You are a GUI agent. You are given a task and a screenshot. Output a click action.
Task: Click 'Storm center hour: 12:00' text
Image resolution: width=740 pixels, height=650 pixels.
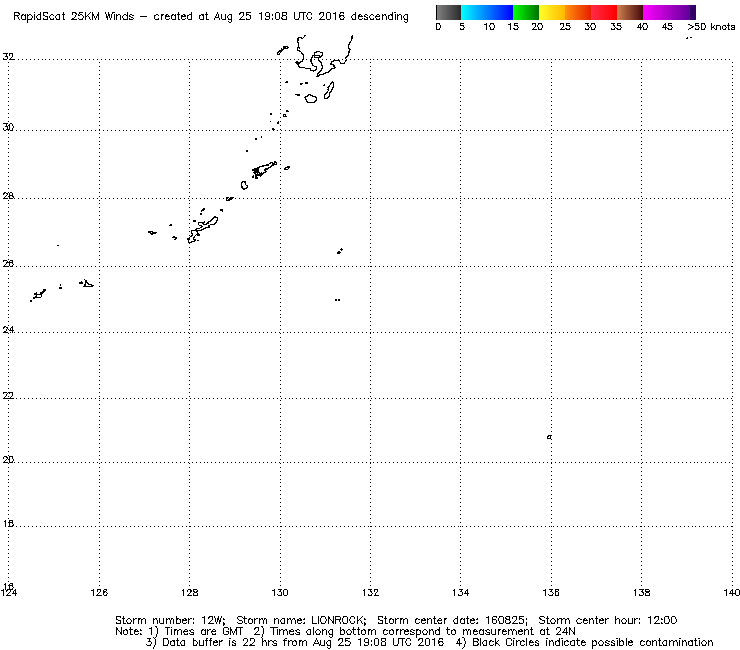click(x=608, y=620)
